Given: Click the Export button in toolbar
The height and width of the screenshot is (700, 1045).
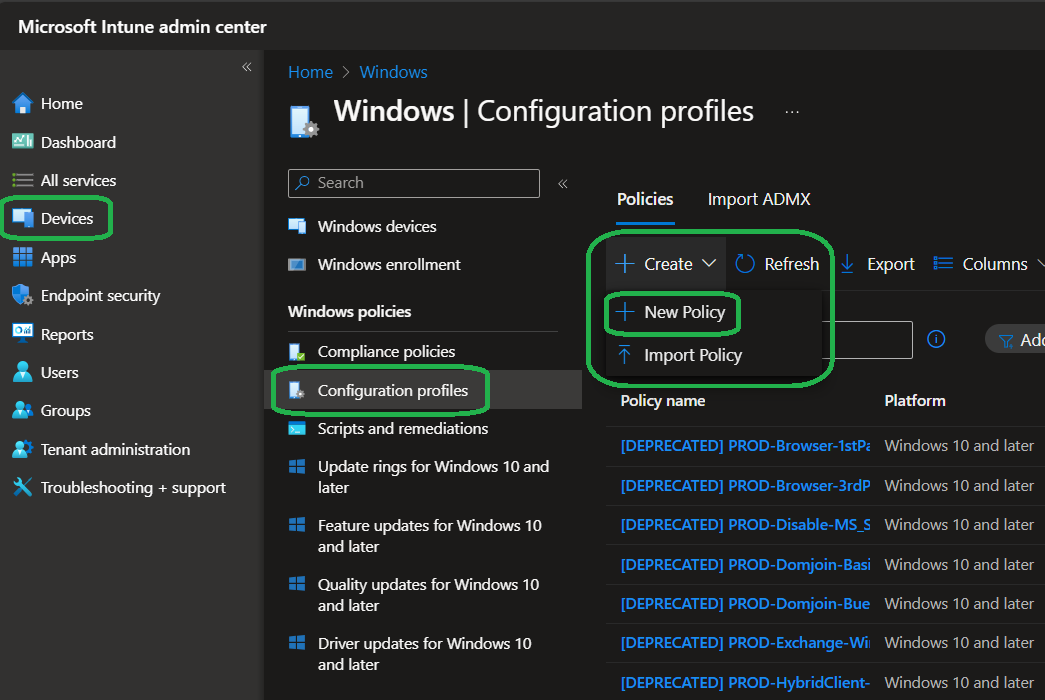Looking at the screenshot, I should click(877, 264).
